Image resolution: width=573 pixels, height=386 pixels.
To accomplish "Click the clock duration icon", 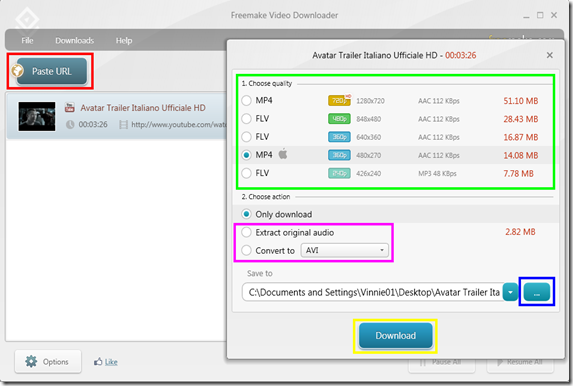I will [70, 125].
